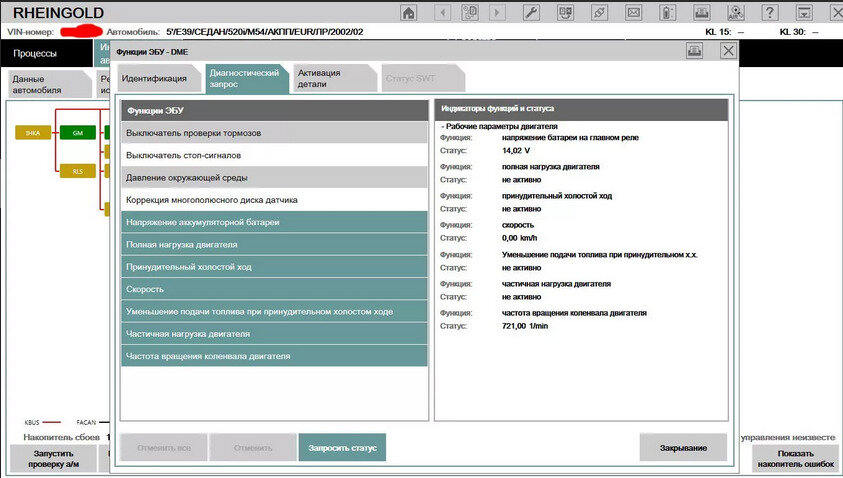Click the 721,00 1/min engine speed value
This screenshot has height=478, width=843.
[x=525, y=326]
